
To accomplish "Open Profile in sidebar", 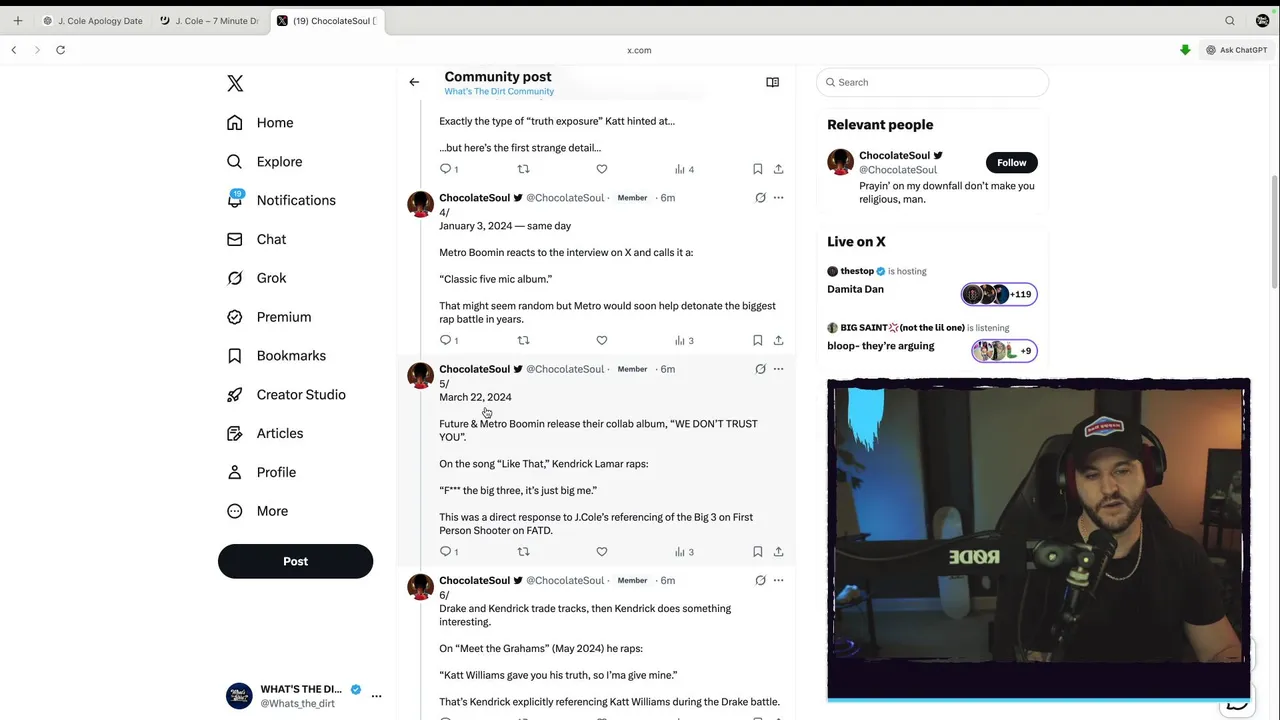I will 261,472.
